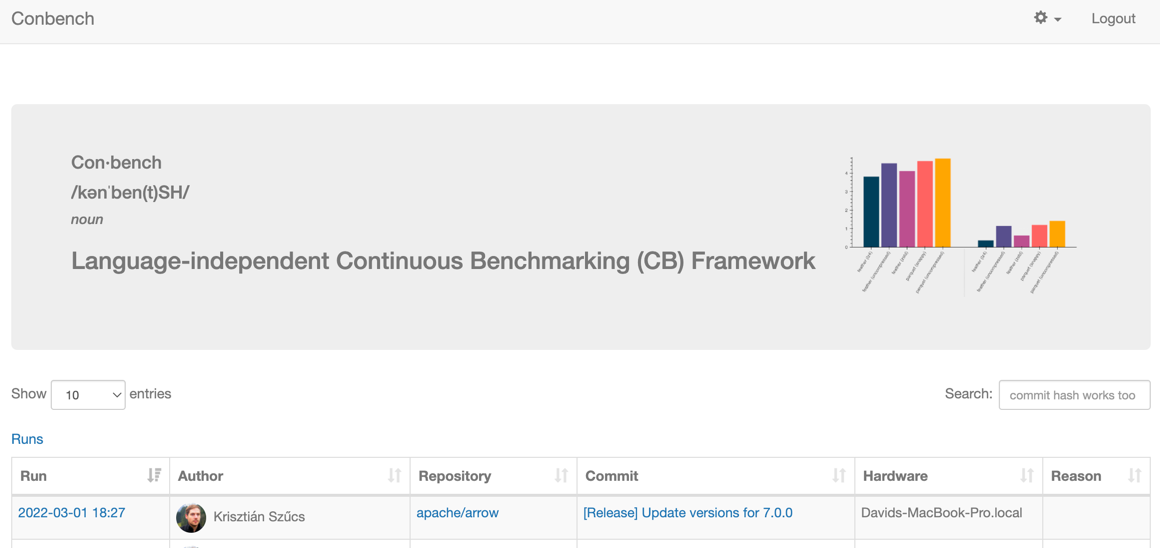The width and height of the screenshot is (1160, 548).
Task: Expand the entries-per-page dropdown
Action: pos(88,395)
